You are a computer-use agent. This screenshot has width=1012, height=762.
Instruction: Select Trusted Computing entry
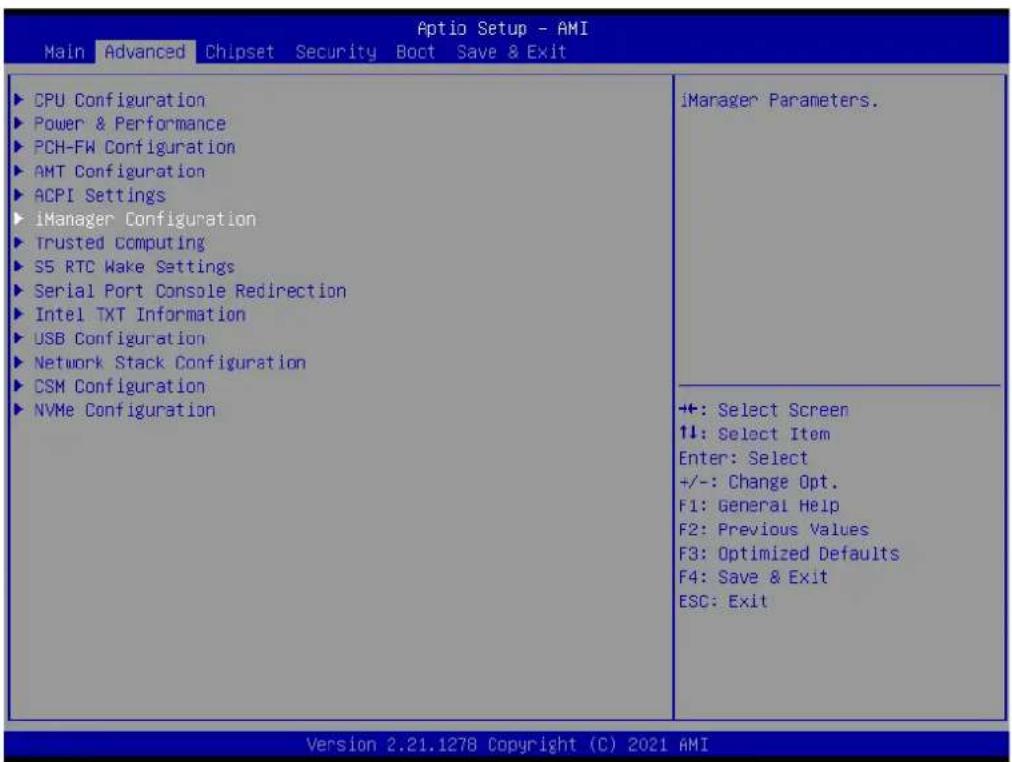pos(119,243)
